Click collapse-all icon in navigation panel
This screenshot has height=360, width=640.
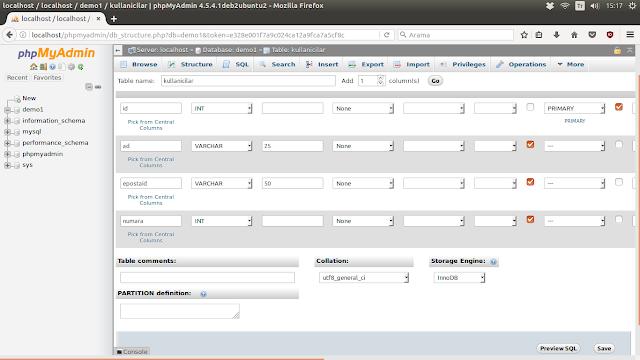tap(89, 87)
